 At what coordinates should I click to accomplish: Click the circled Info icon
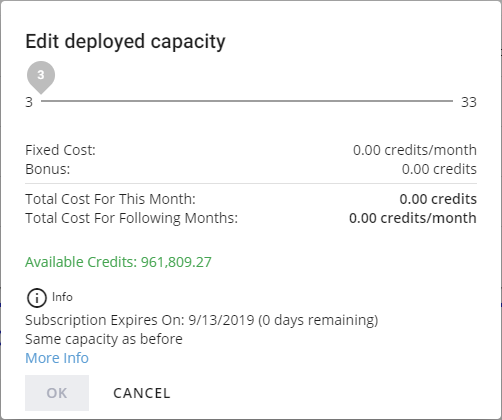click(x=36, y=298)
